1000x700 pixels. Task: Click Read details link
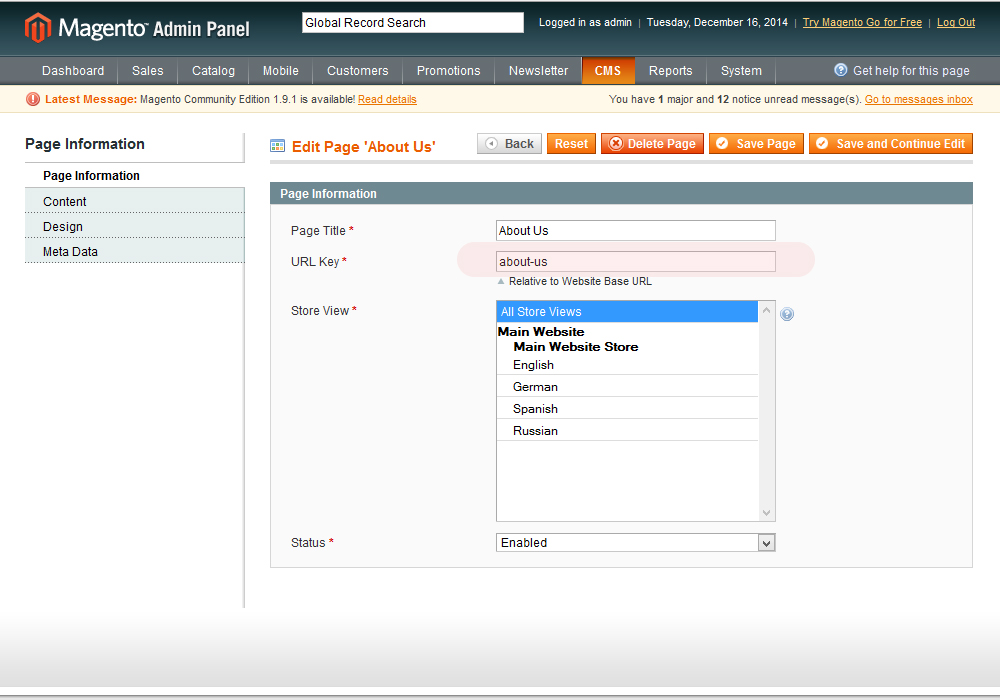click(387, 99)
